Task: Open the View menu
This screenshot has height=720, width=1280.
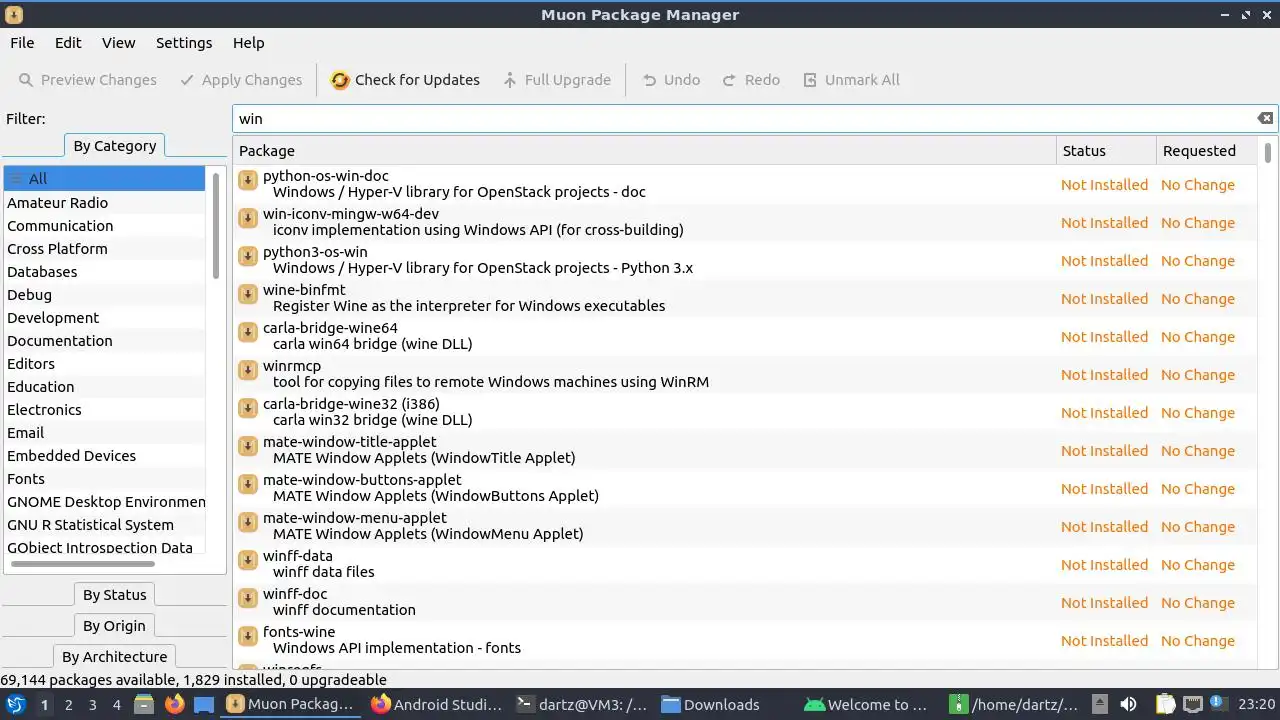Action: (118, 43)
